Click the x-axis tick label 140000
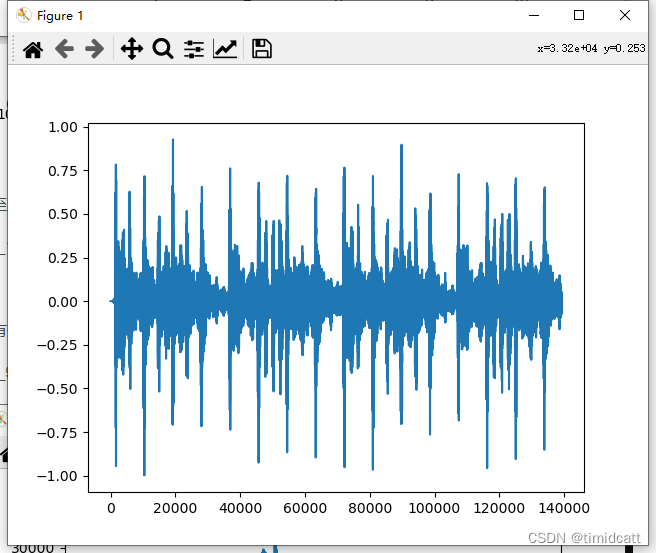The height and width of the screenshot is (553, 656). pos(564,508)
